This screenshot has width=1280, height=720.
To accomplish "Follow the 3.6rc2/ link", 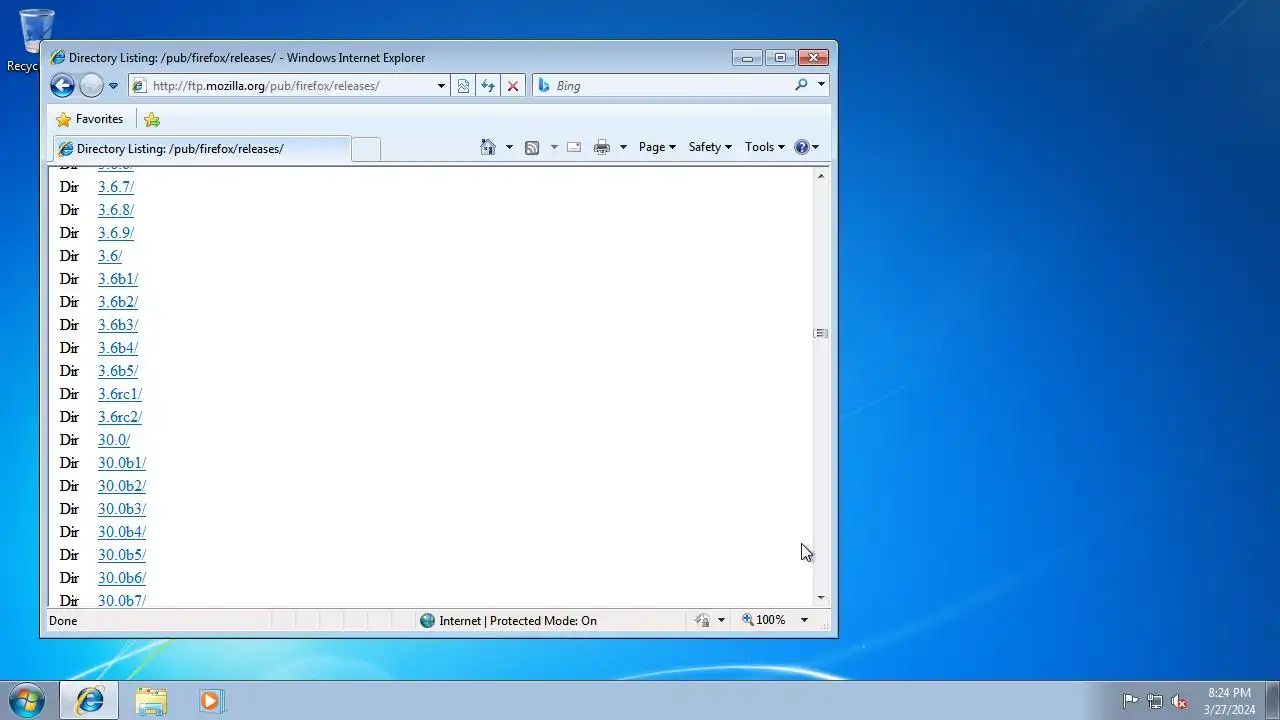I will (120, 417).
